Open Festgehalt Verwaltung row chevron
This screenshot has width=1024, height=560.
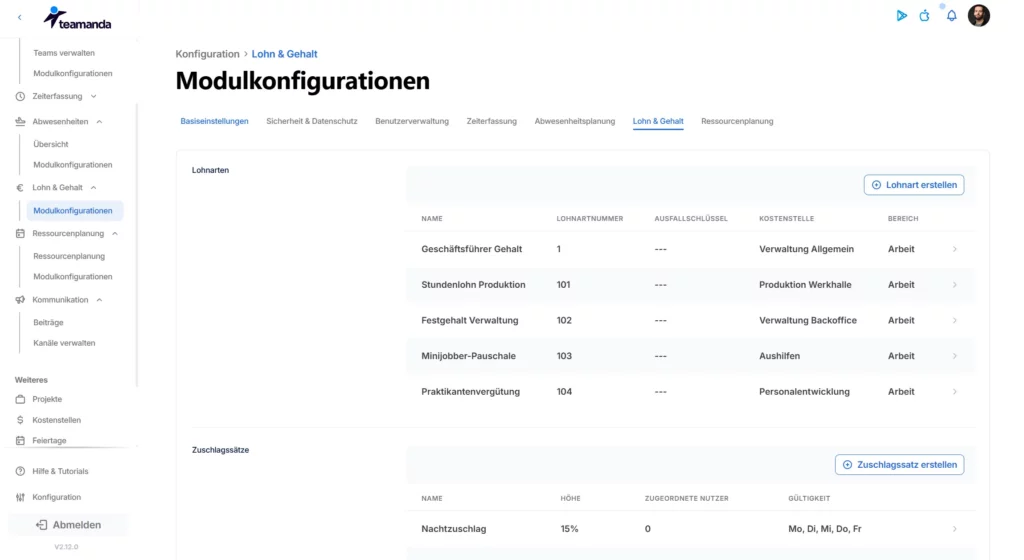pos(955,320)
